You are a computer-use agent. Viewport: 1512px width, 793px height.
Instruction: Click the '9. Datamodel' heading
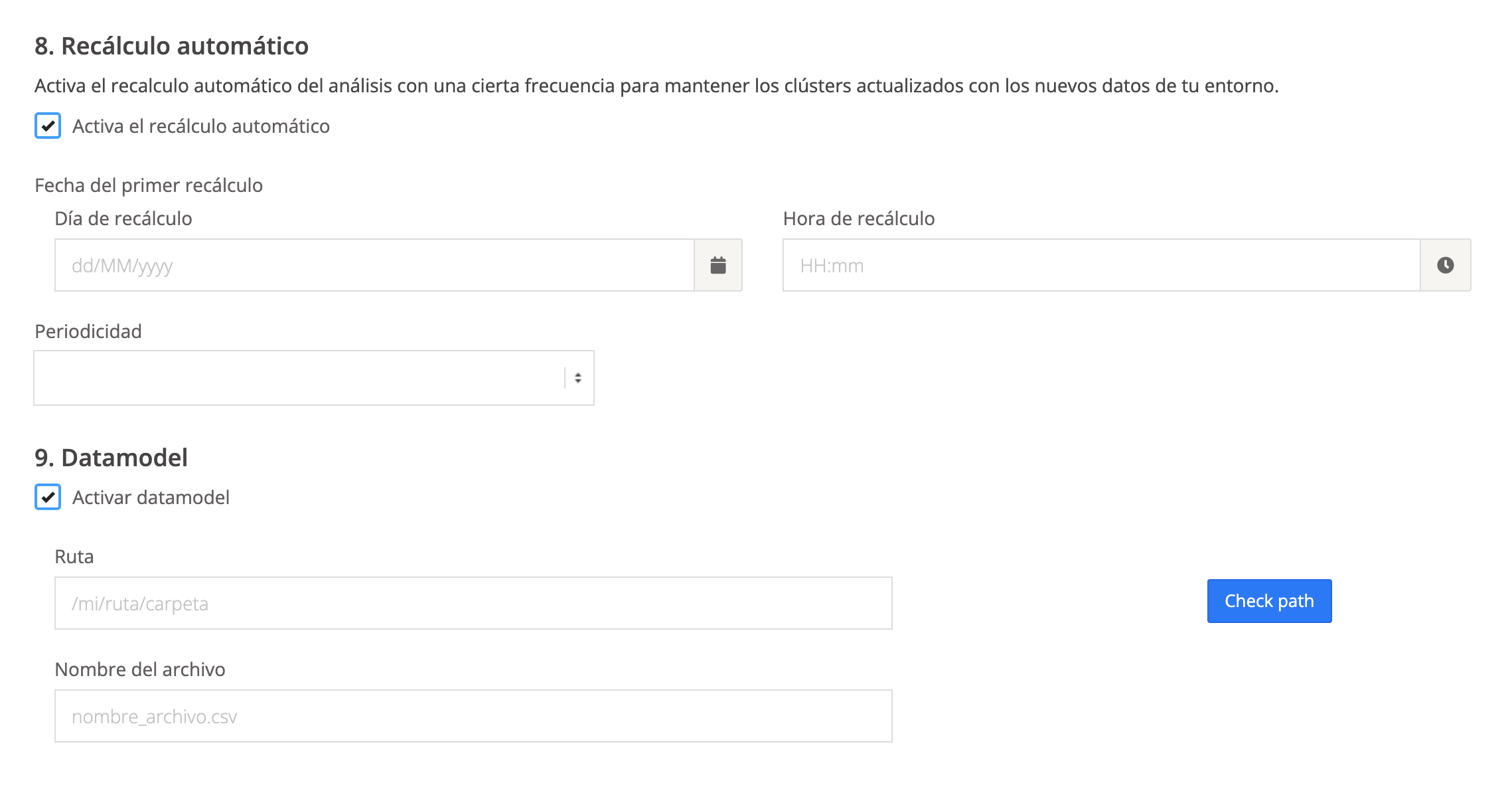click(x=111, y=458)
